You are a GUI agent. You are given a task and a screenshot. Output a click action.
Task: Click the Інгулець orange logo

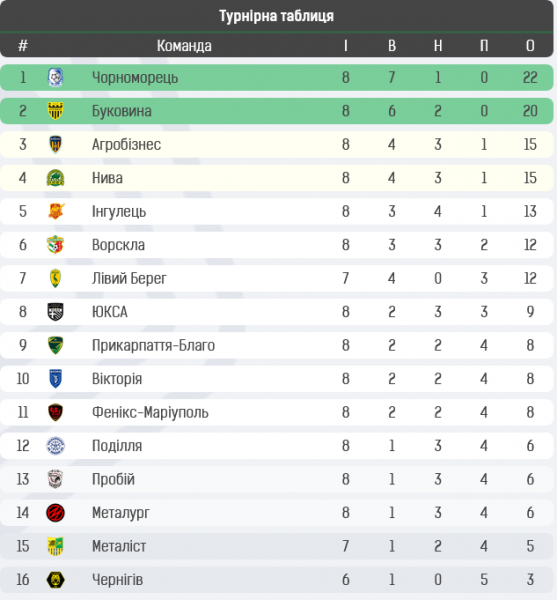pyautogui.click(x=56, y=211)
